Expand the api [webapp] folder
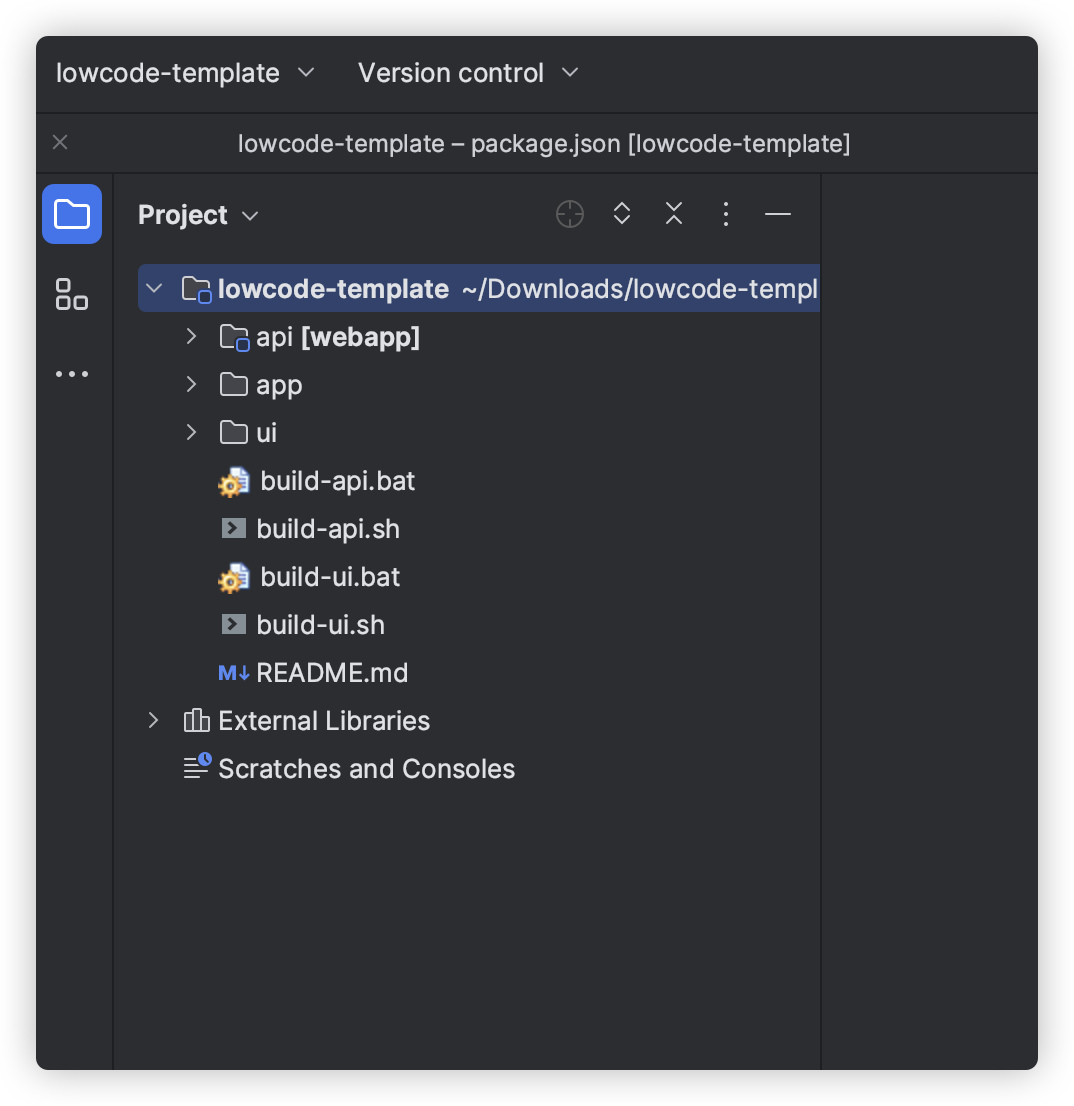Image resolution: width=1074 pixels, height=1106 pixels. coord(192,337)
